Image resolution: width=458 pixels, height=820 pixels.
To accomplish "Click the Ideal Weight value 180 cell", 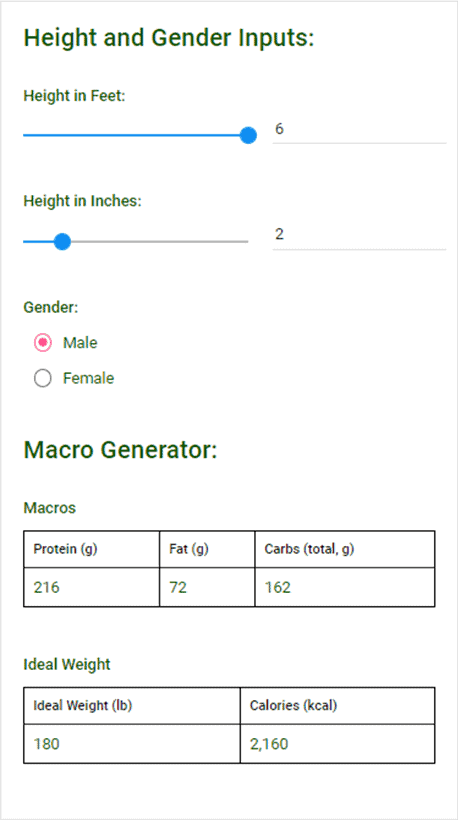I will point(132,744).
